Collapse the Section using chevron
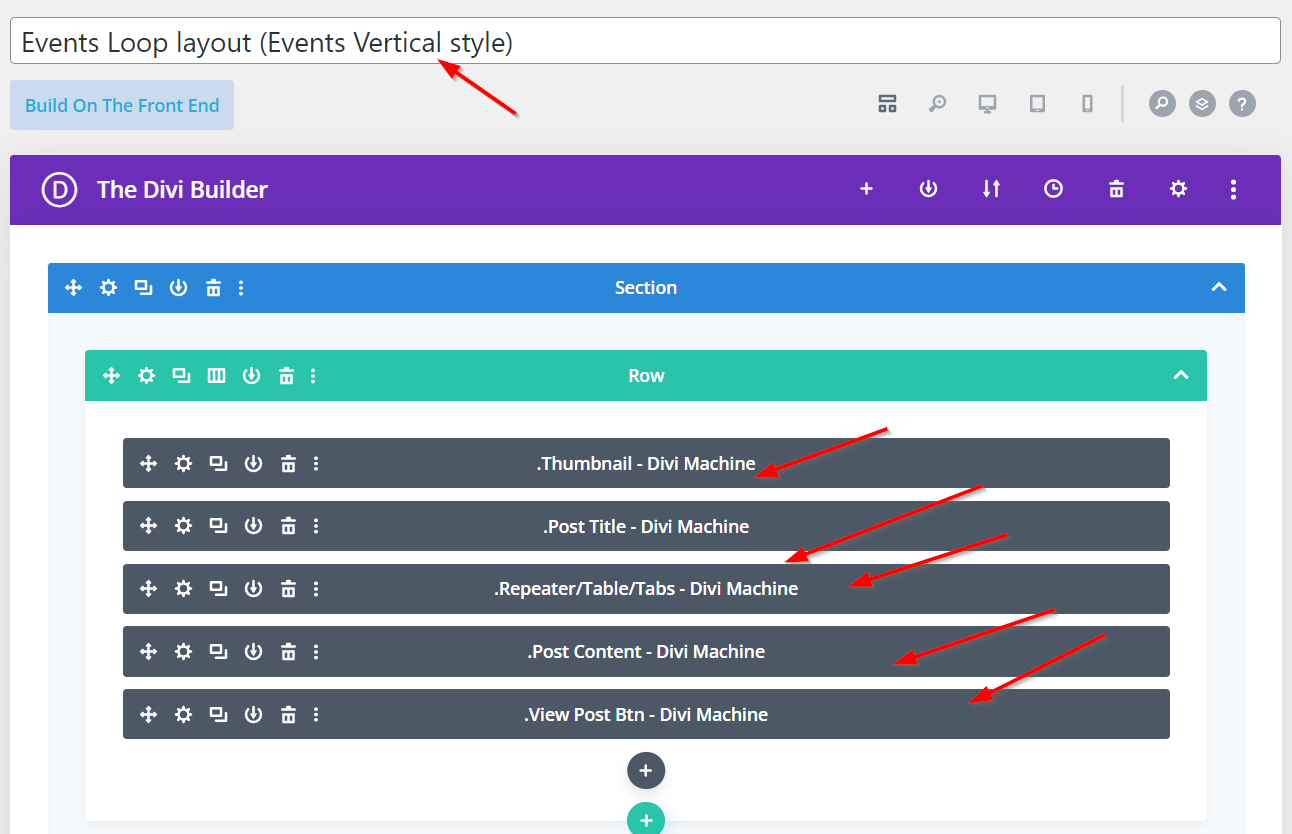The image size is (1292, 834). point(1218,287)
